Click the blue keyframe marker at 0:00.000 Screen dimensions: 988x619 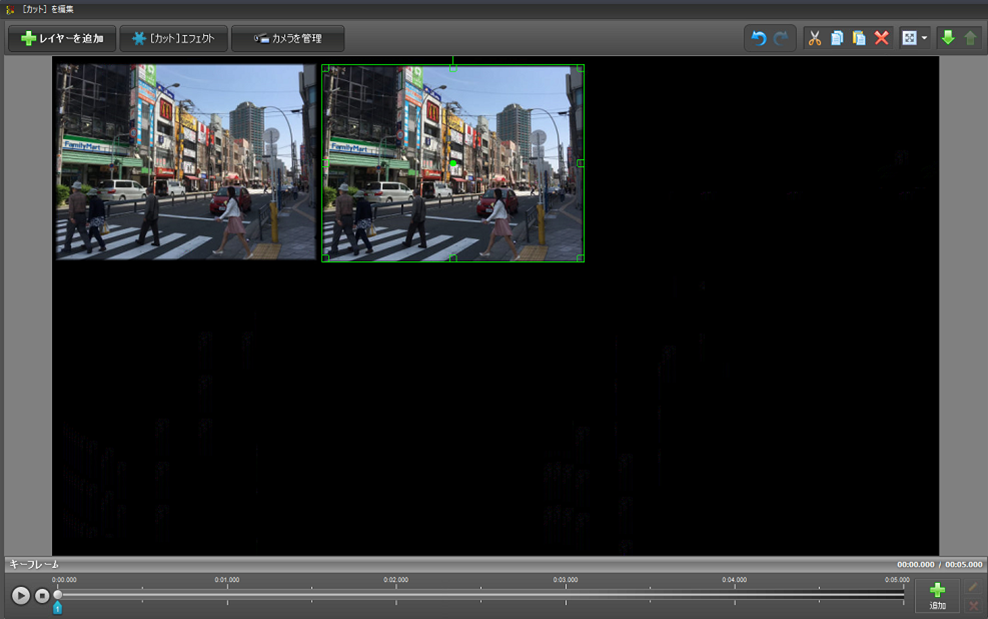point(57,607)
